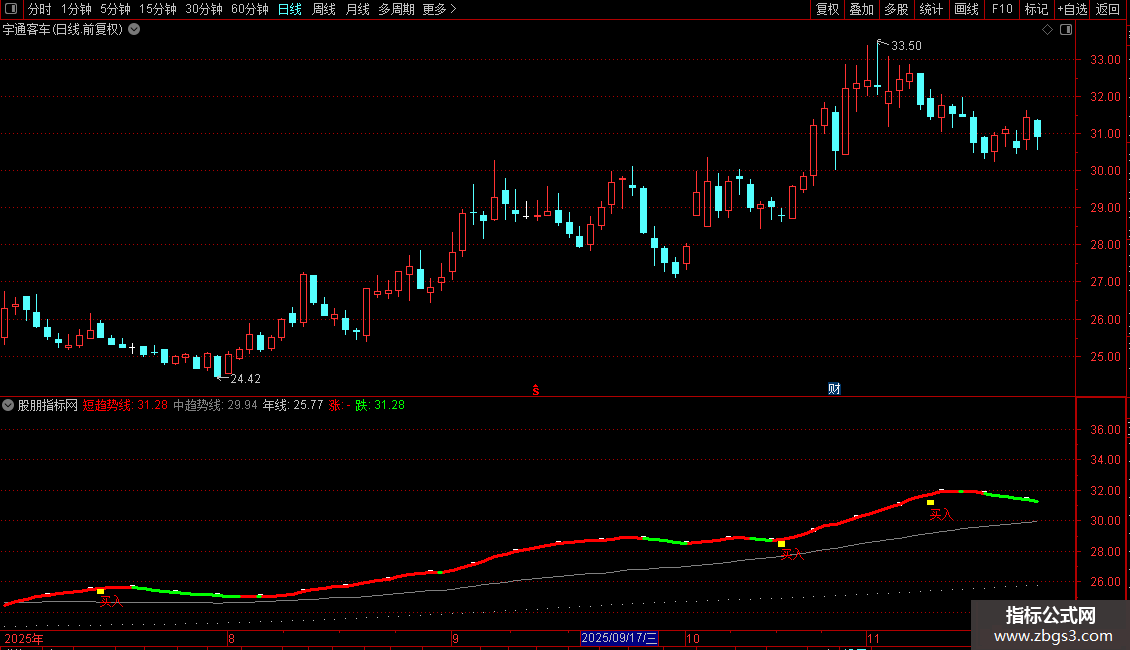Screen dimensions: 1130x650
Task: Select the 60分钟 period tab
Action: (250, 9)
